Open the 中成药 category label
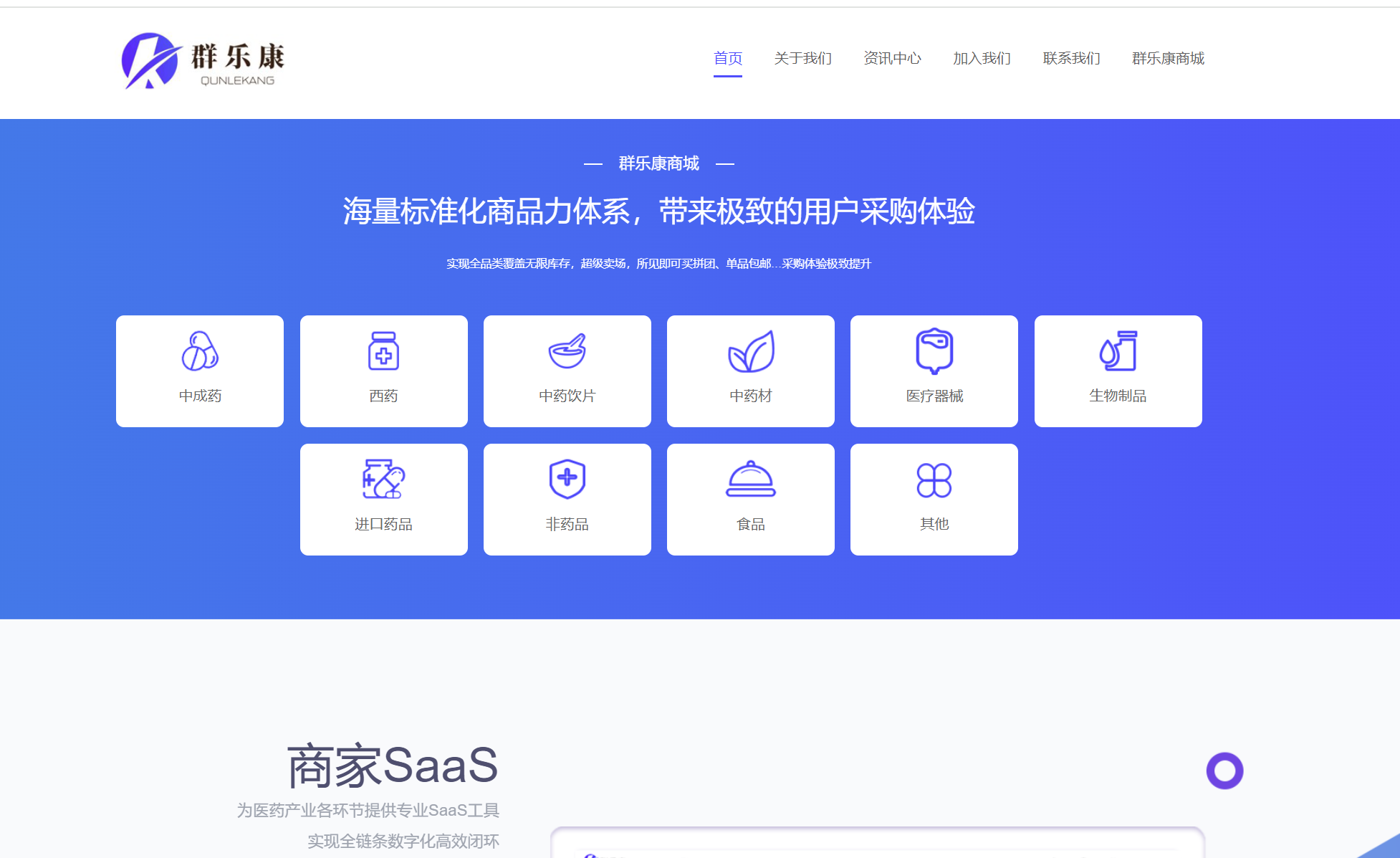This screenshot has height=858, width=1400. (200, 396)
